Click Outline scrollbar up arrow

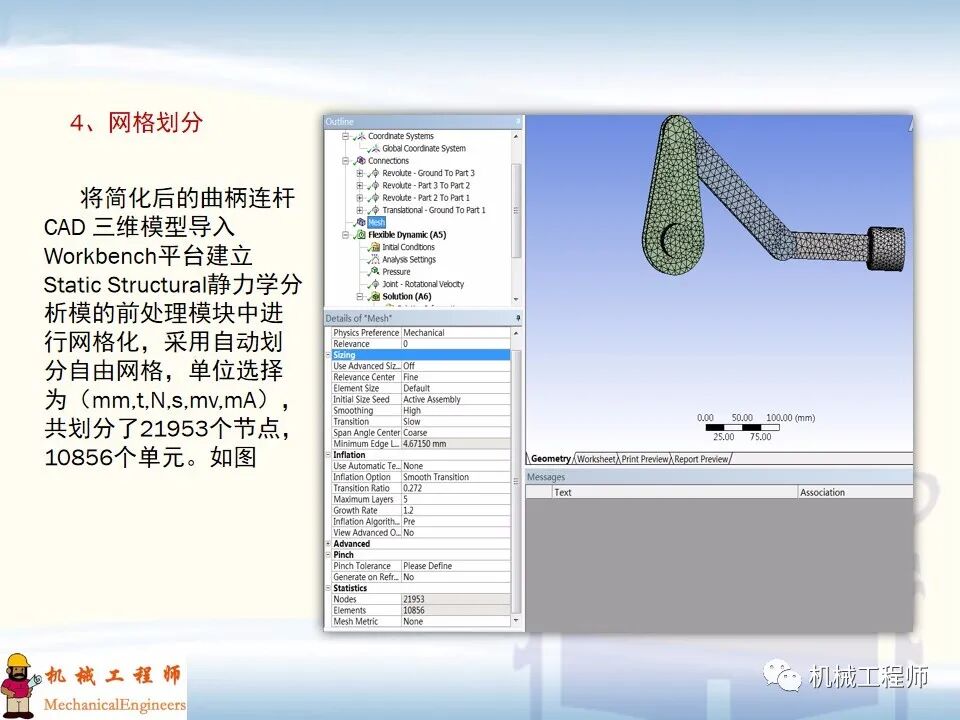tap(516, 136)
